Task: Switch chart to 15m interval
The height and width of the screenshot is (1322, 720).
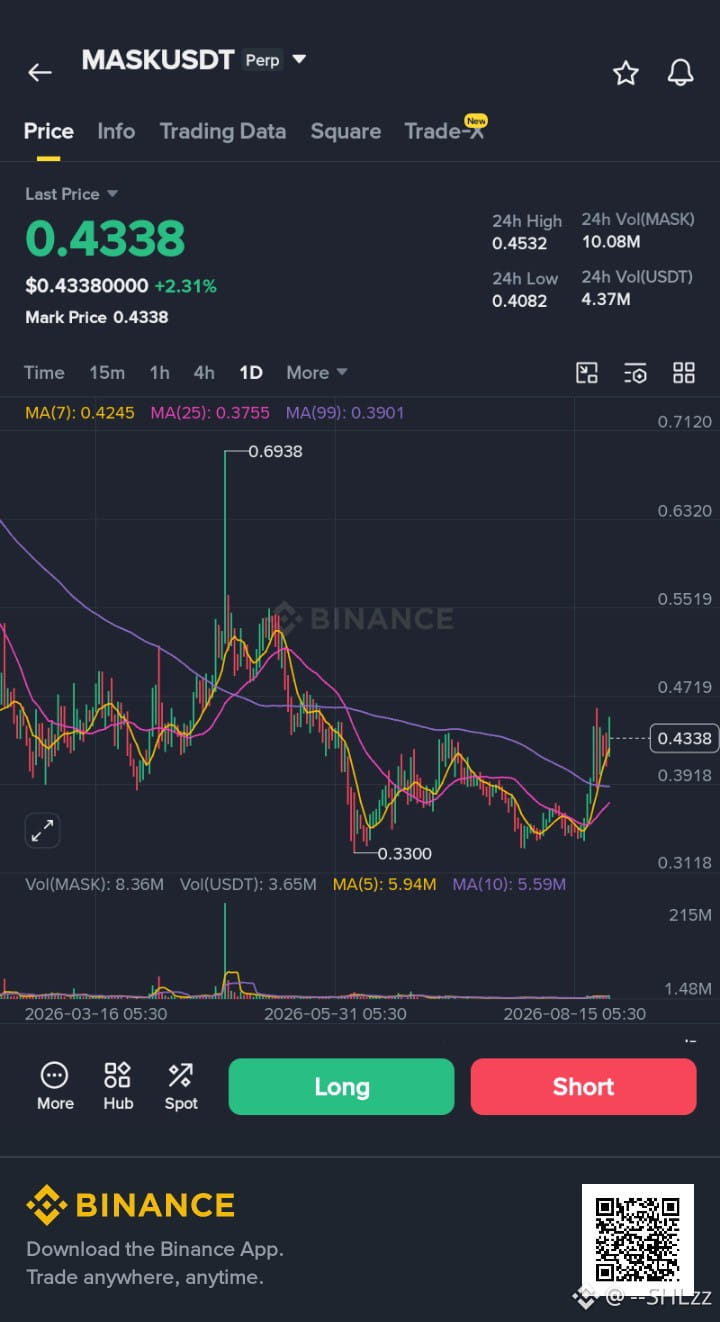Action: [x=107, y=373]
